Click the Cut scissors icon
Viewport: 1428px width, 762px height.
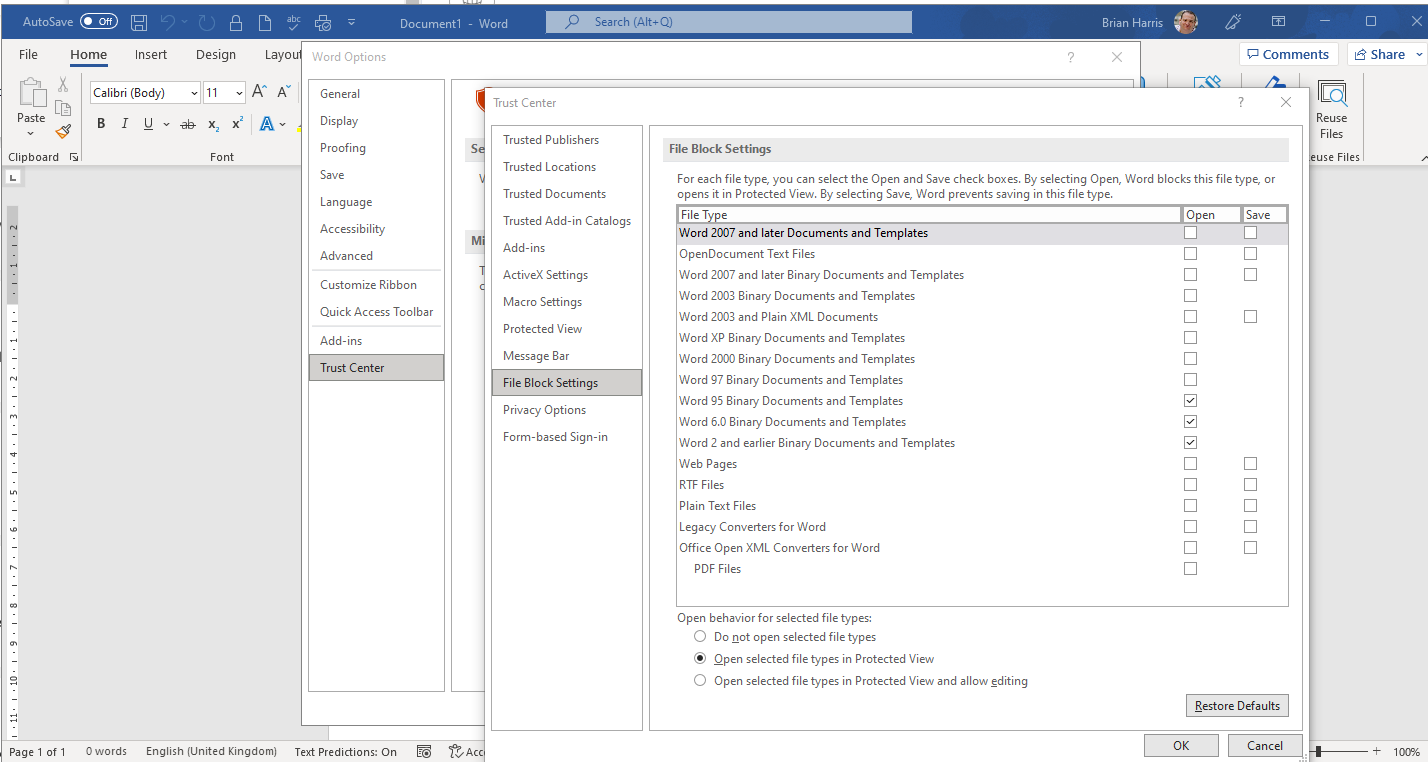[x=63, y=85]
